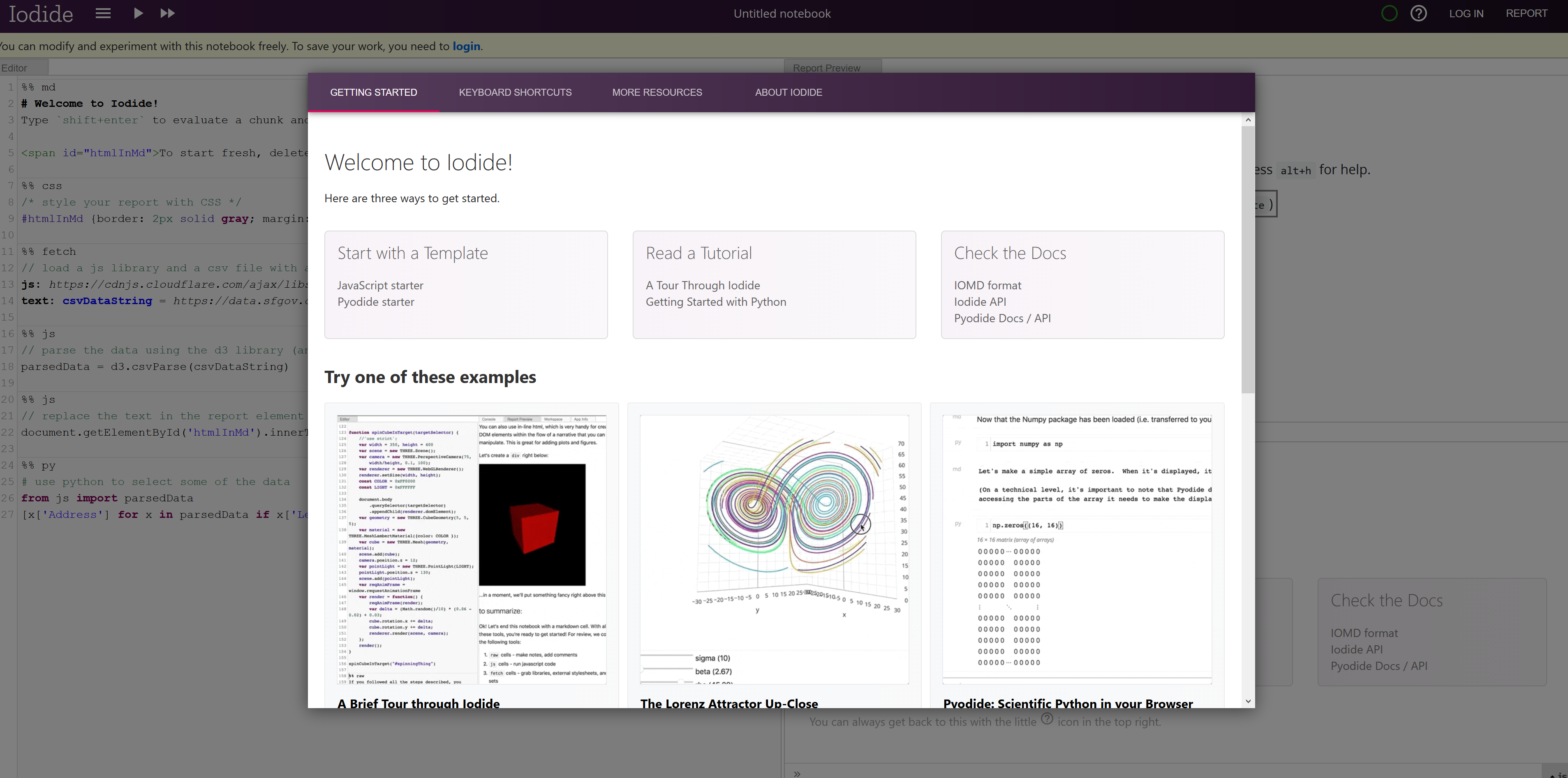This screenshot has width=1568, height=778.
Task: Run all chunks with the fast-forward icon
Action: [167, 14]
